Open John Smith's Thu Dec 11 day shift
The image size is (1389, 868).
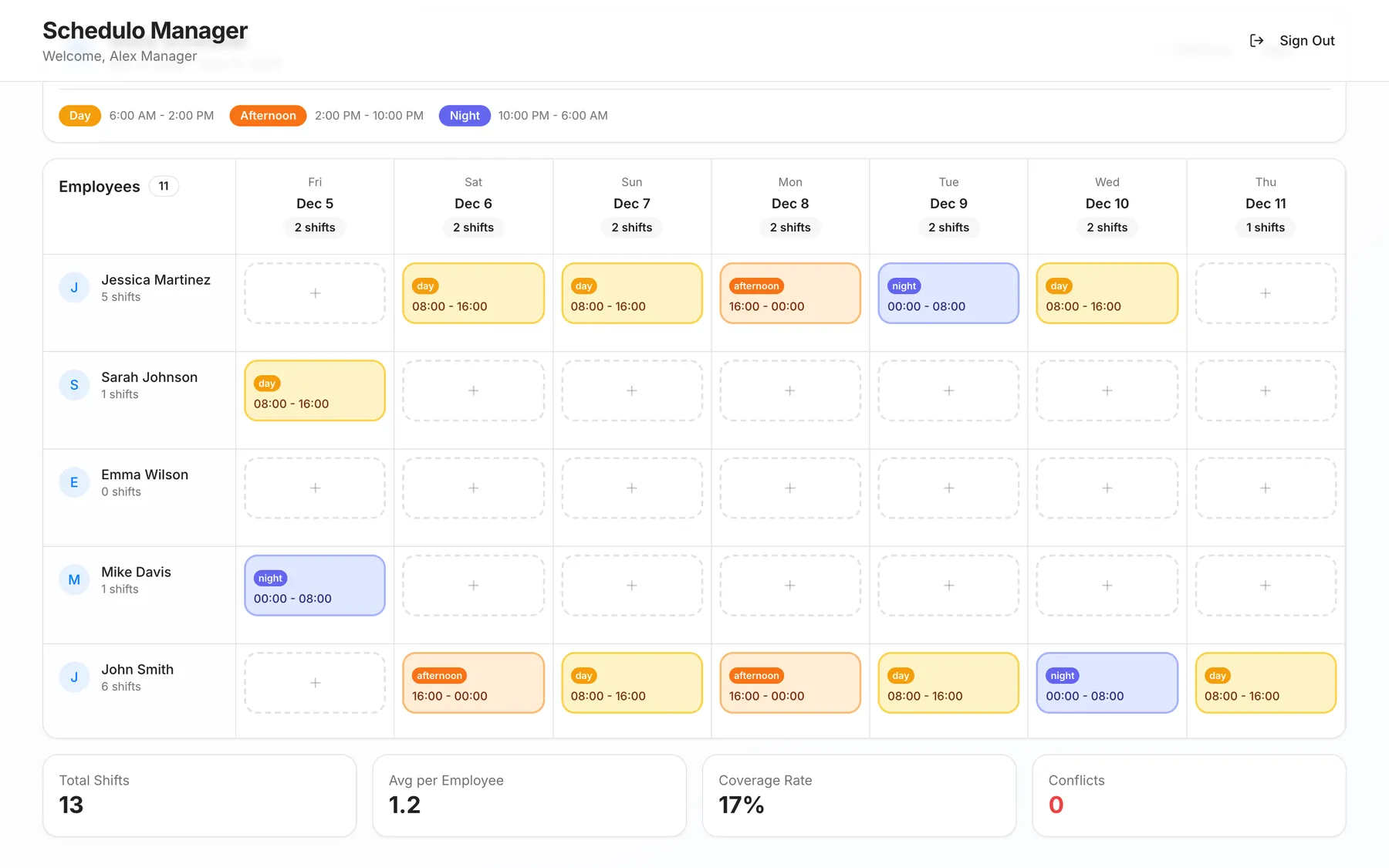point(1266,683)
